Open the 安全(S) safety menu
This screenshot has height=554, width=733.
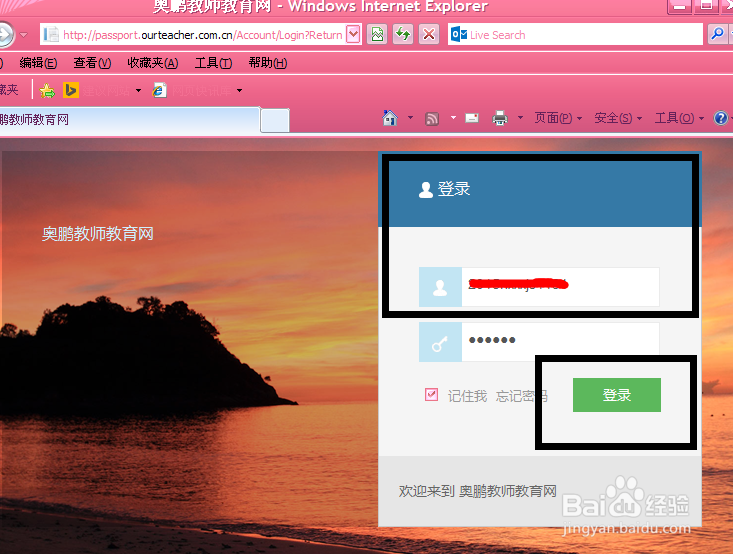[618, 118]
